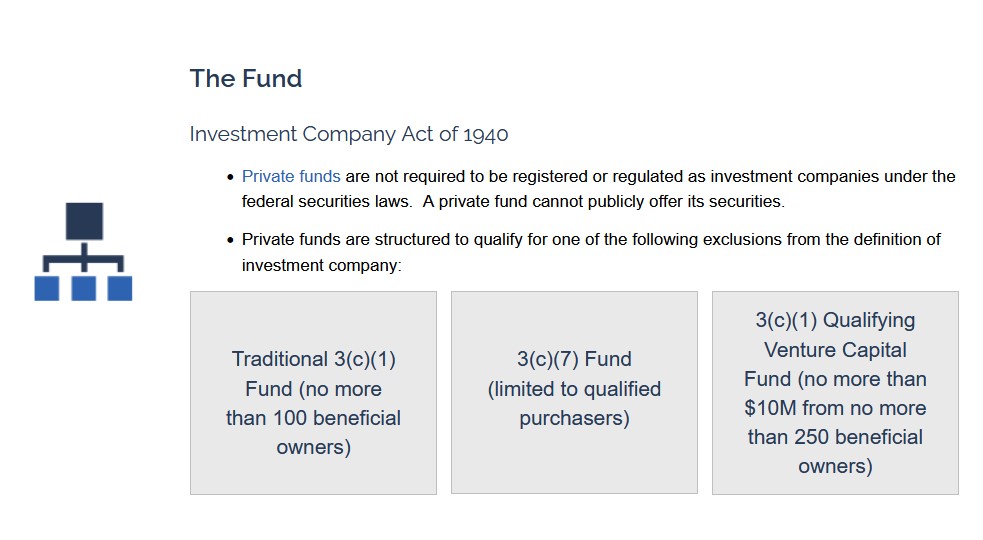Click the '$10M from no more' text
The height and width of the screenshot is (540, 983).
(835, 408)
